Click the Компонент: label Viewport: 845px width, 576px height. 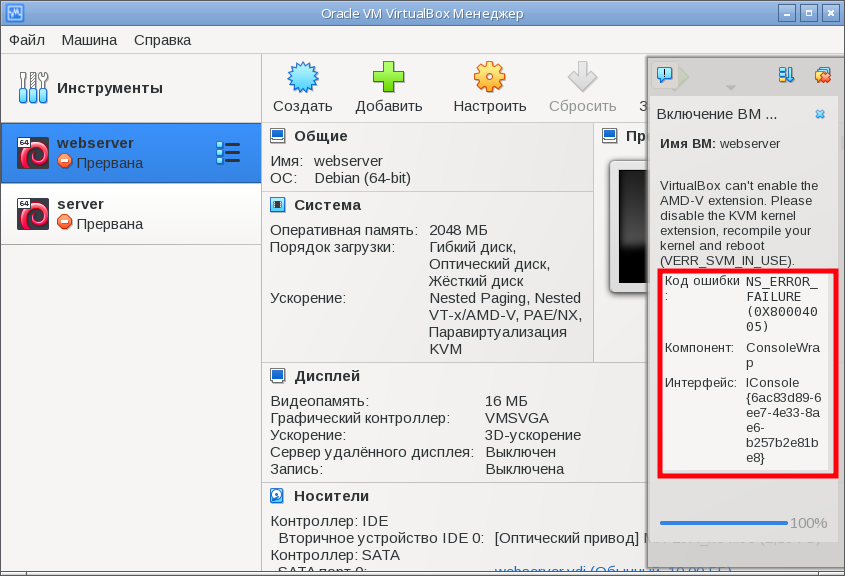pos(699,348)
